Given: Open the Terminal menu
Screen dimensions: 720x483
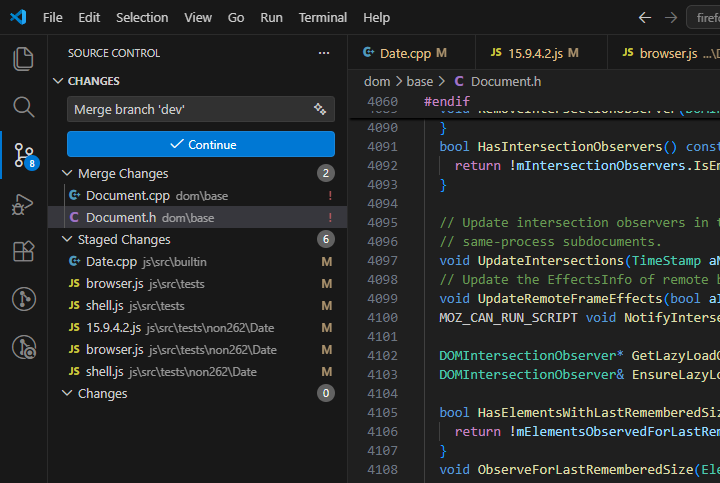Looking at the screenshot, I should tap(323, 17).
